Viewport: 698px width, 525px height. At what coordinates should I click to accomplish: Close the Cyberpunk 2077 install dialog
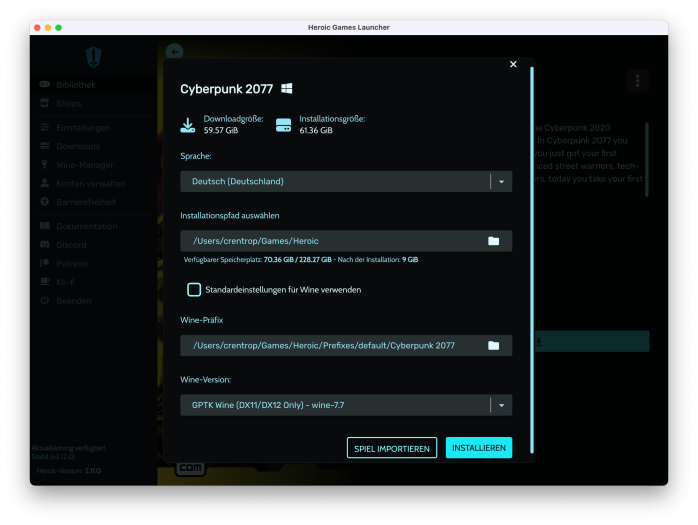click(x=513, y=64)
